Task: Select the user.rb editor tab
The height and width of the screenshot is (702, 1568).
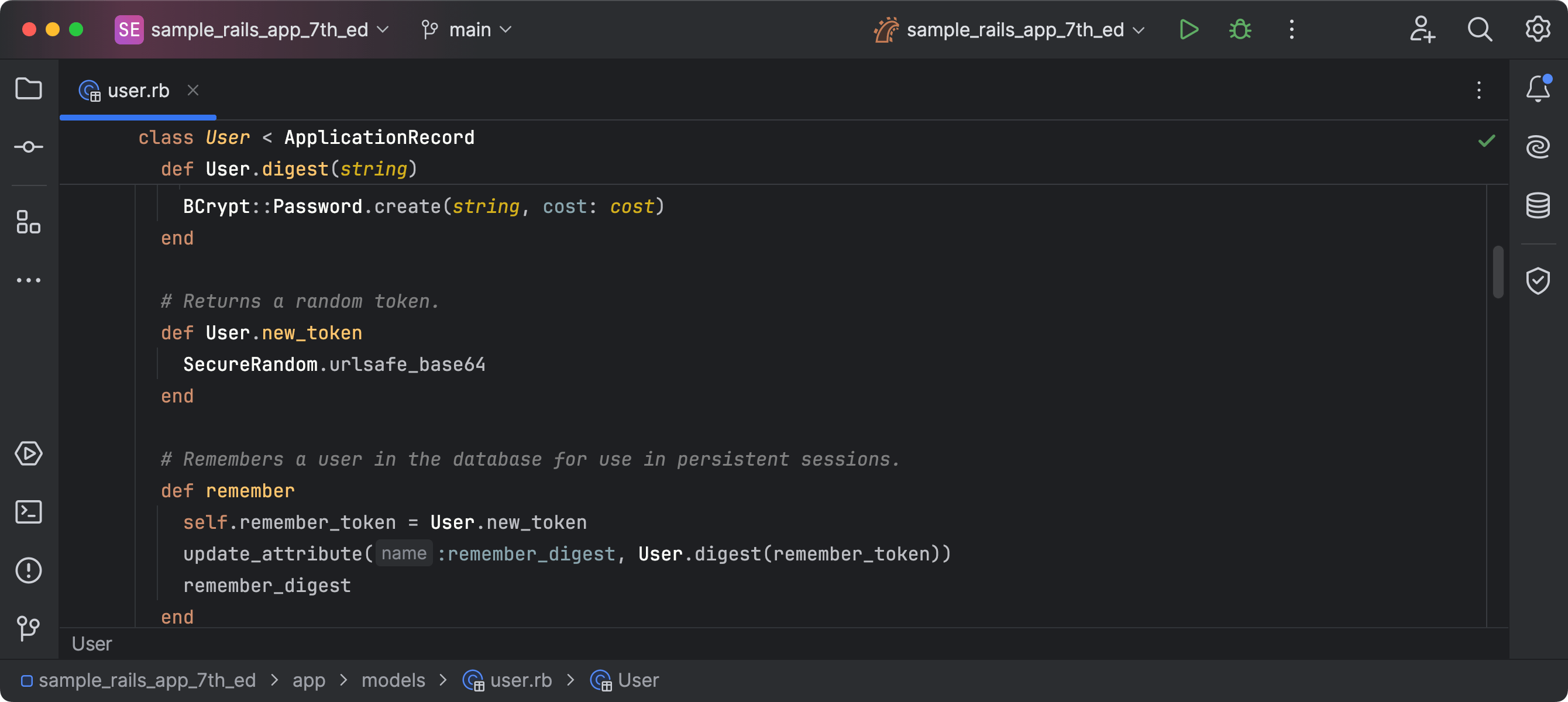Action: click(137, 91)
